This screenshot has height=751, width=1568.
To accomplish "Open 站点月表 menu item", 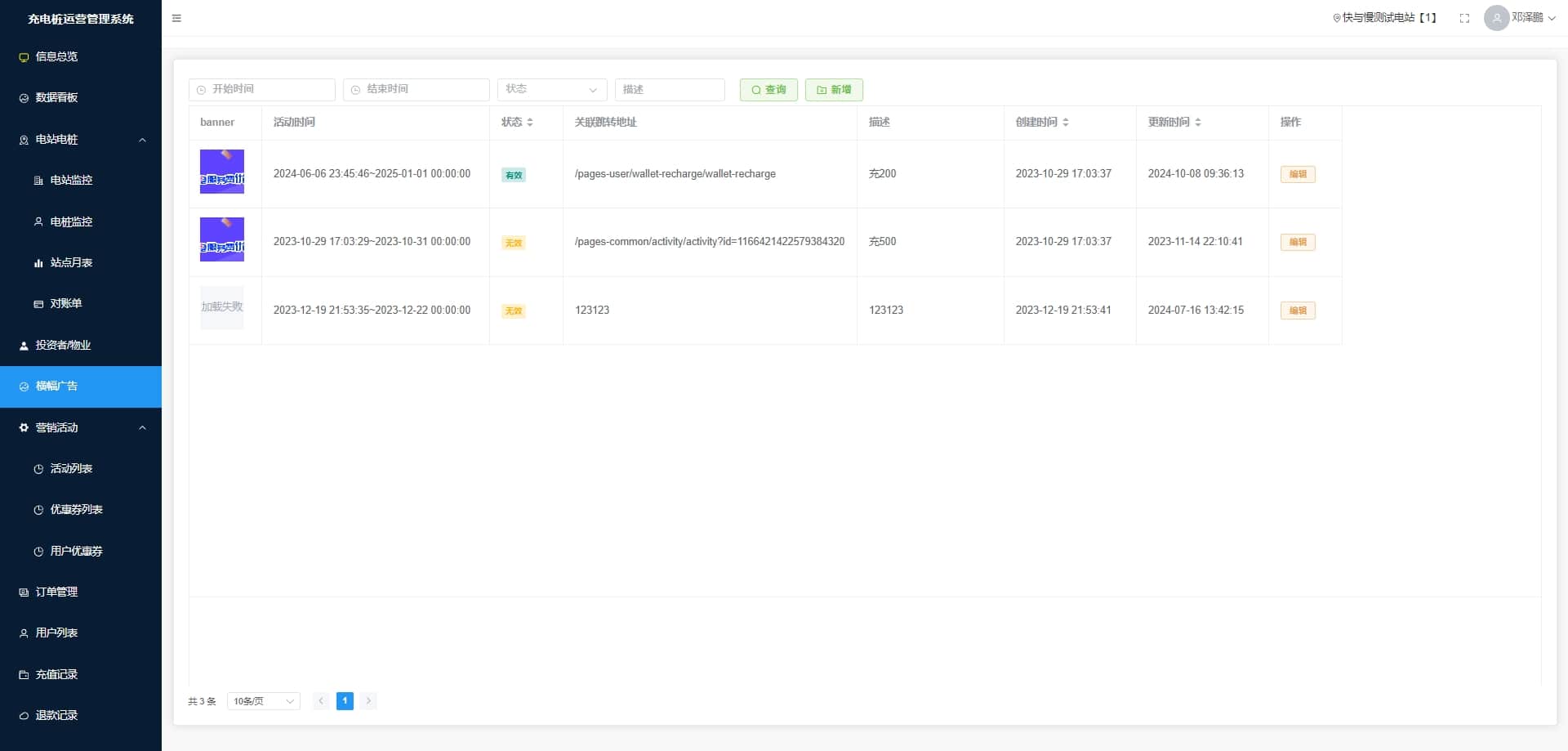I will [81, 262].
